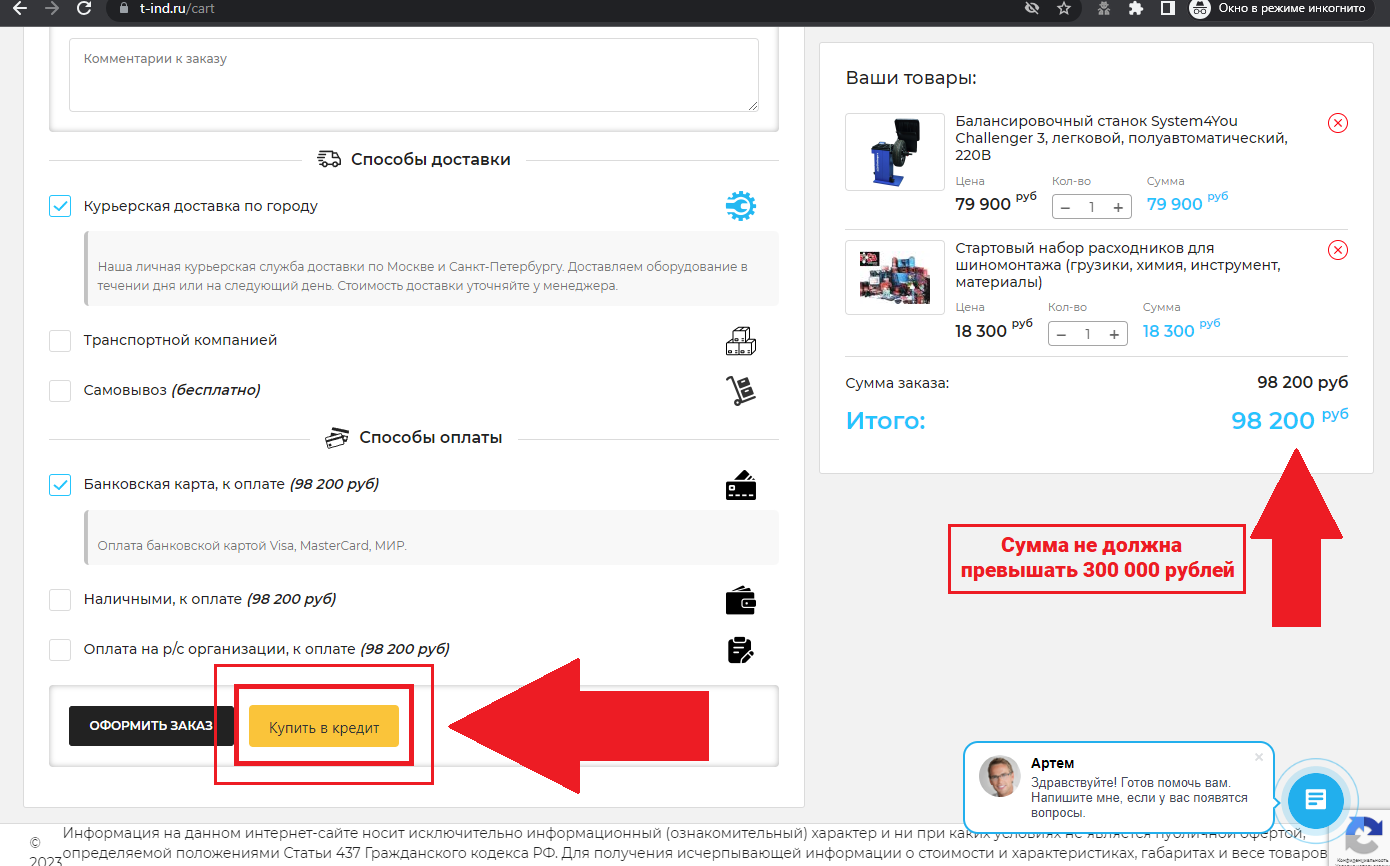Remove the starter consumables kit from cart
The image size is (1390, 866).
[x=1337, y=250]
